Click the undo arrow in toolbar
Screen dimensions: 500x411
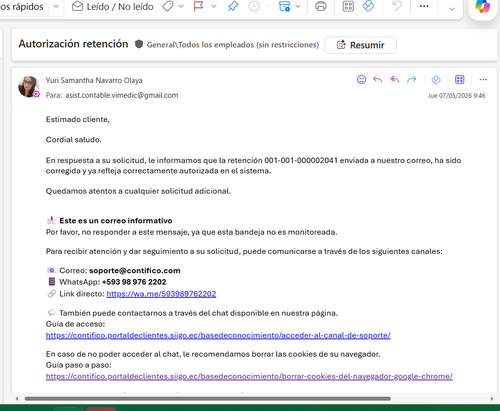(x=397, y=6)
